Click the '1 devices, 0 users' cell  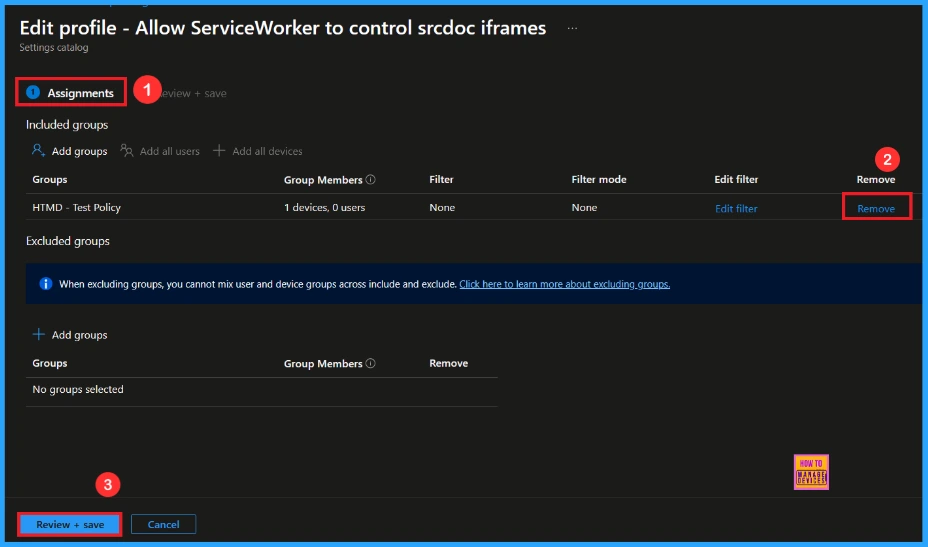pos(324,207)
